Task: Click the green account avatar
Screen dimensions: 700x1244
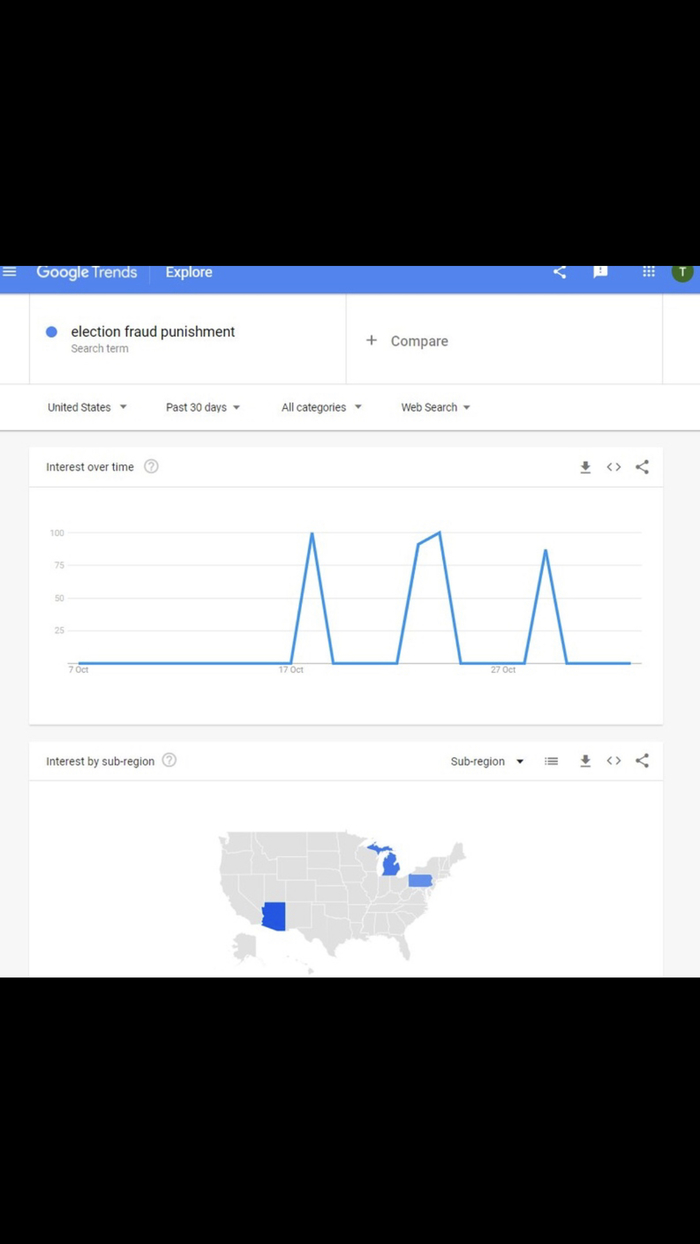Action: (682, 272)
